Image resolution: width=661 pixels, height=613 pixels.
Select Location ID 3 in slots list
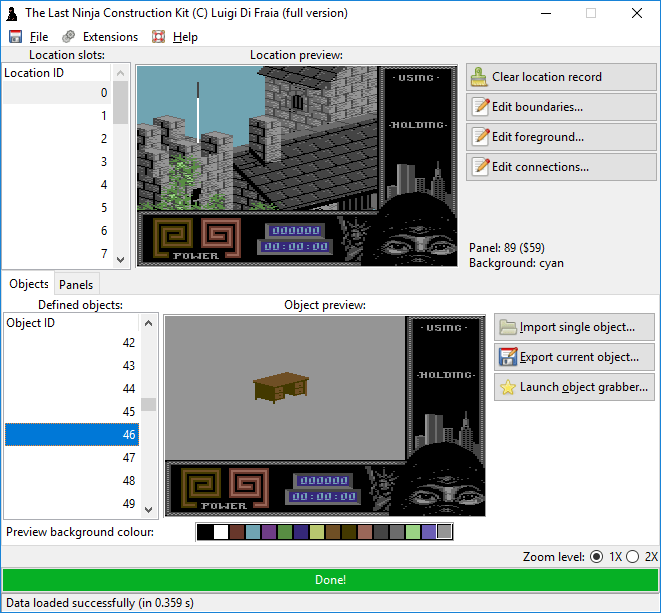(60, 162)
